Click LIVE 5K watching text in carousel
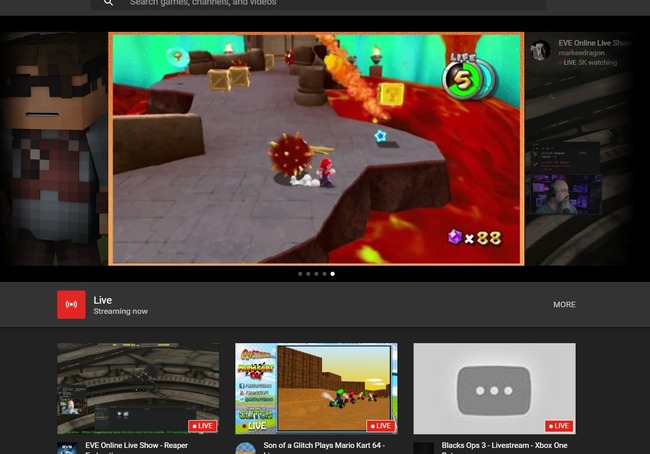Viewport: 650px width, 454px height. click(x=587, y=63)
